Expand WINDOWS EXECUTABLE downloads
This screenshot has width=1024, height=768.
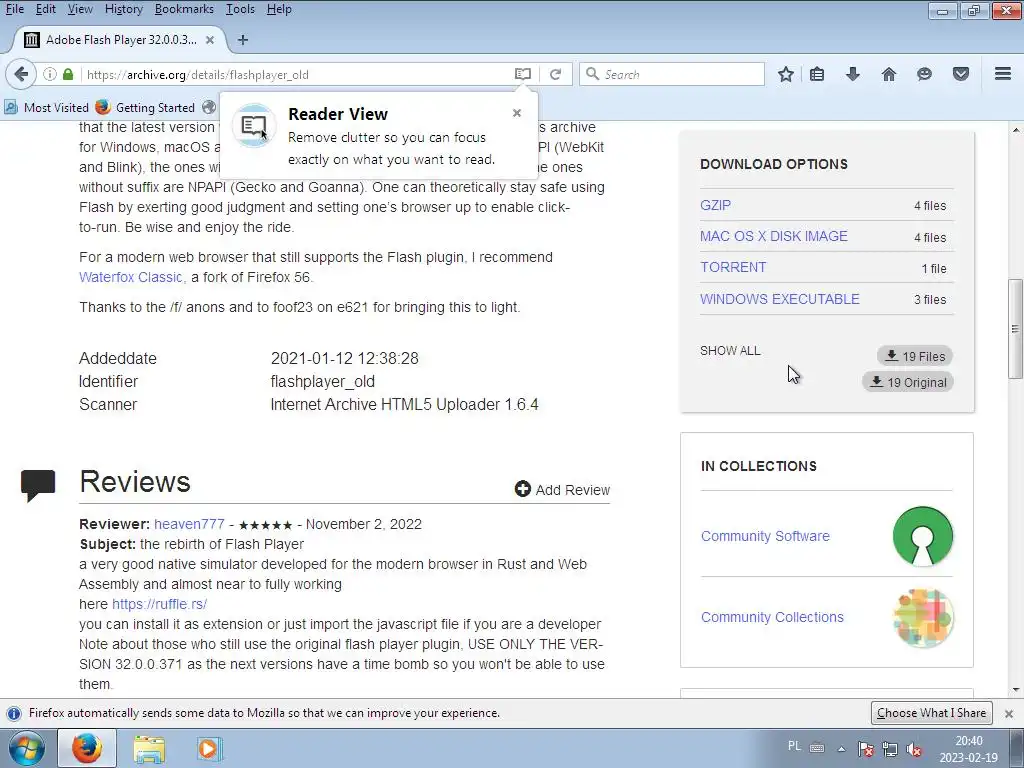point(780,299)
